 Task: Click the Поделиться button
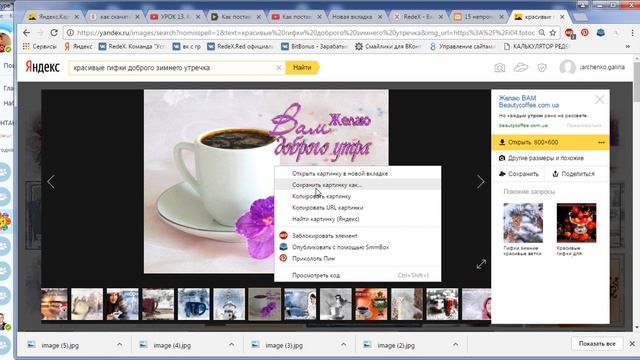(x=573, y=174)
